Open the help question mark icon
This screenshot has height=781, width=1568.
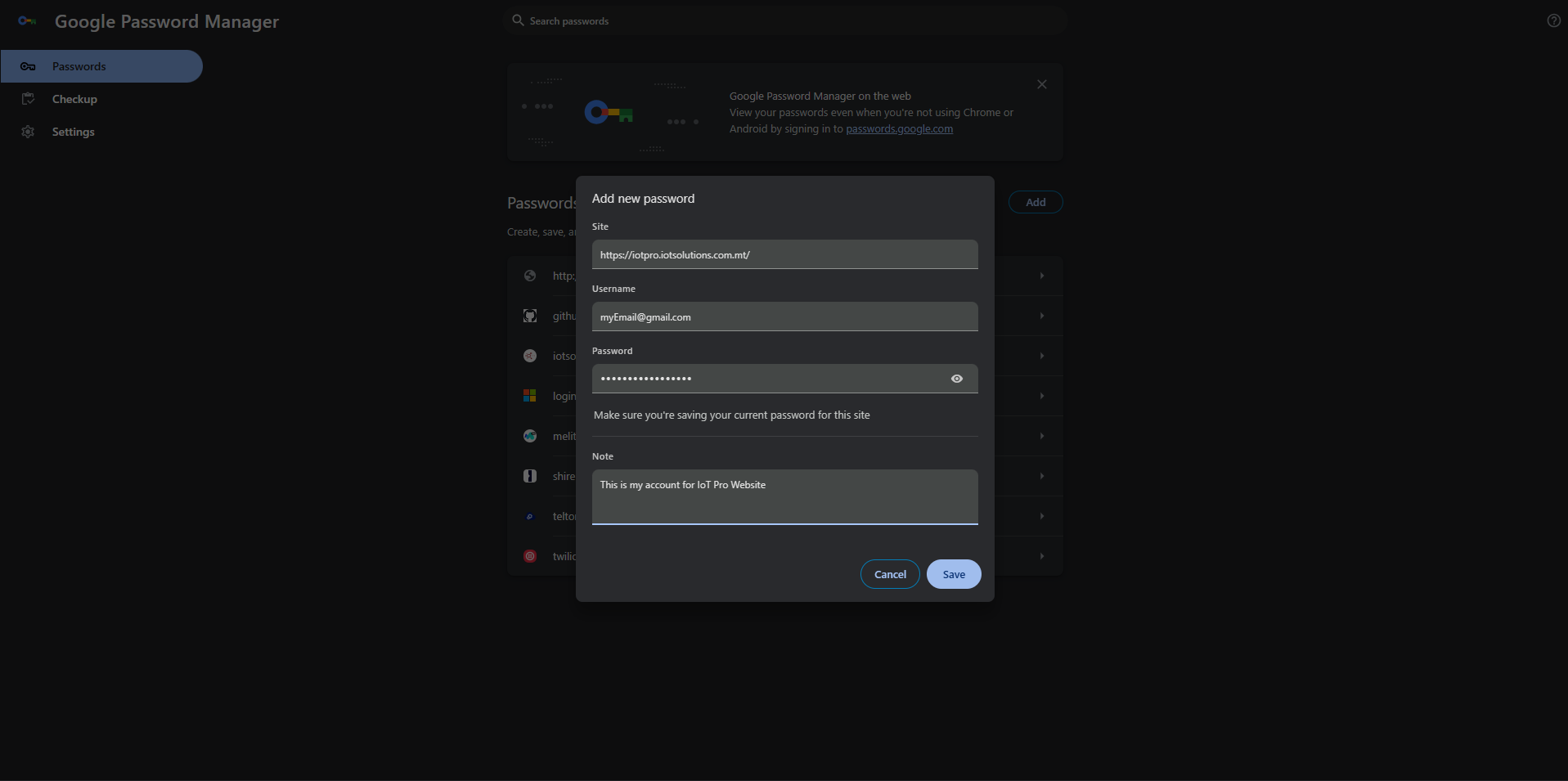pyautogui.click(x=1554, y=20)
